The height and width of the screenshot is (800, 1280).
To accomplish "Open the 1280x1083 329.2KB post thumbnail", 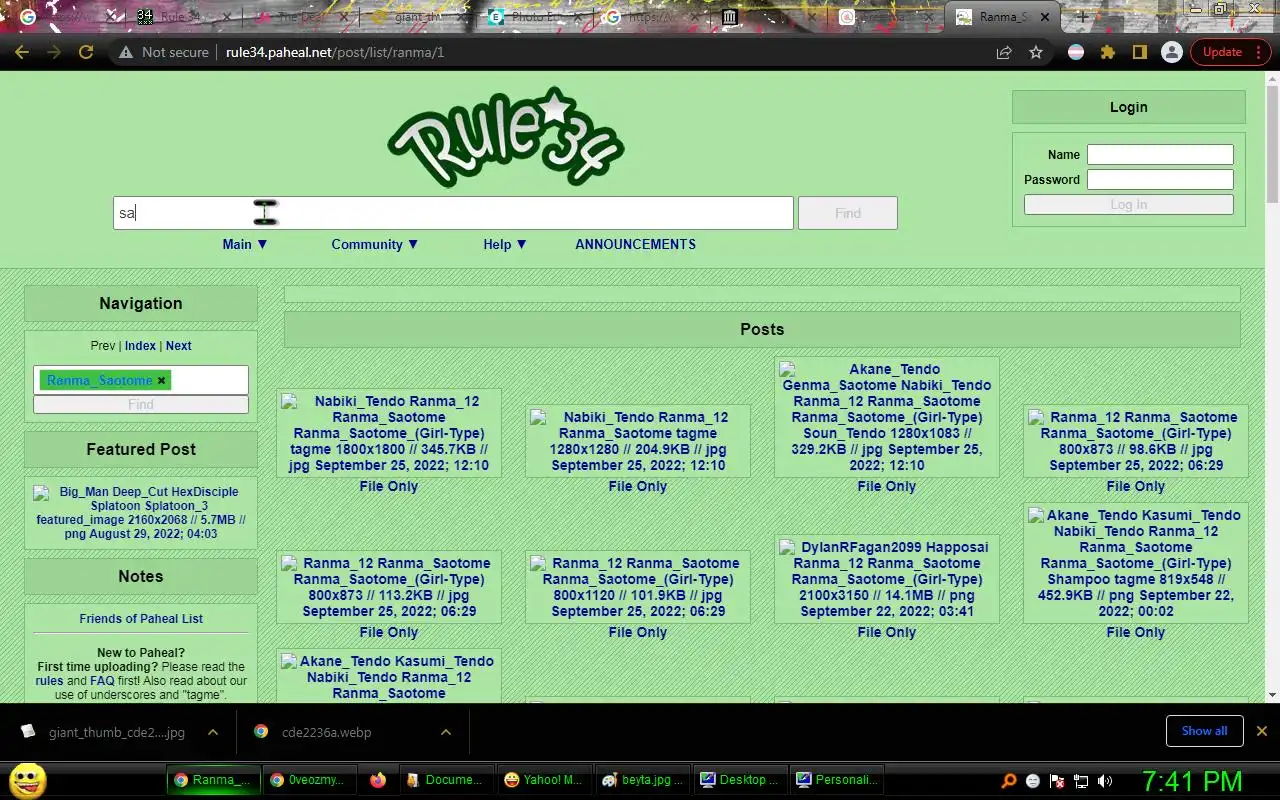I will click(x=887, y=417).
